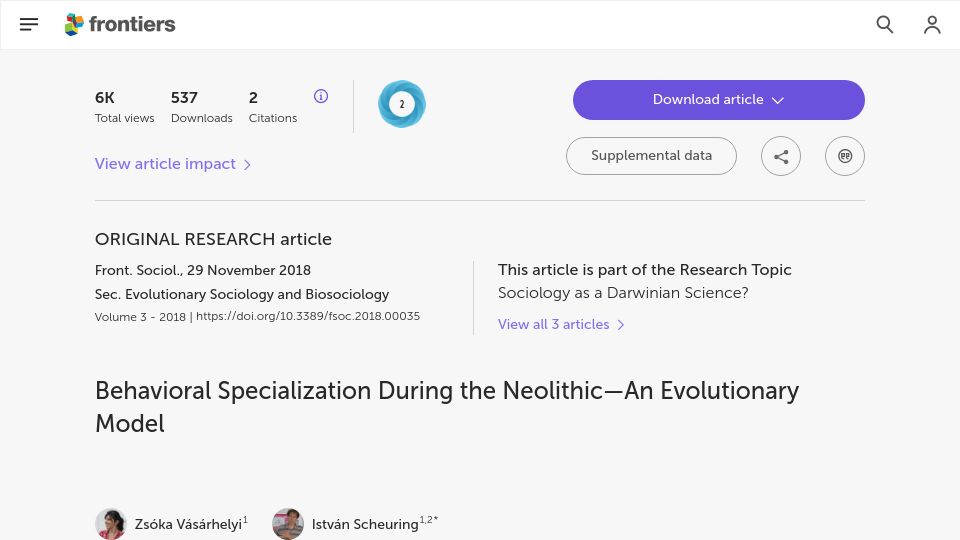Follow the View all 3 articles link

pyautogui.click(x=561, y=324)
